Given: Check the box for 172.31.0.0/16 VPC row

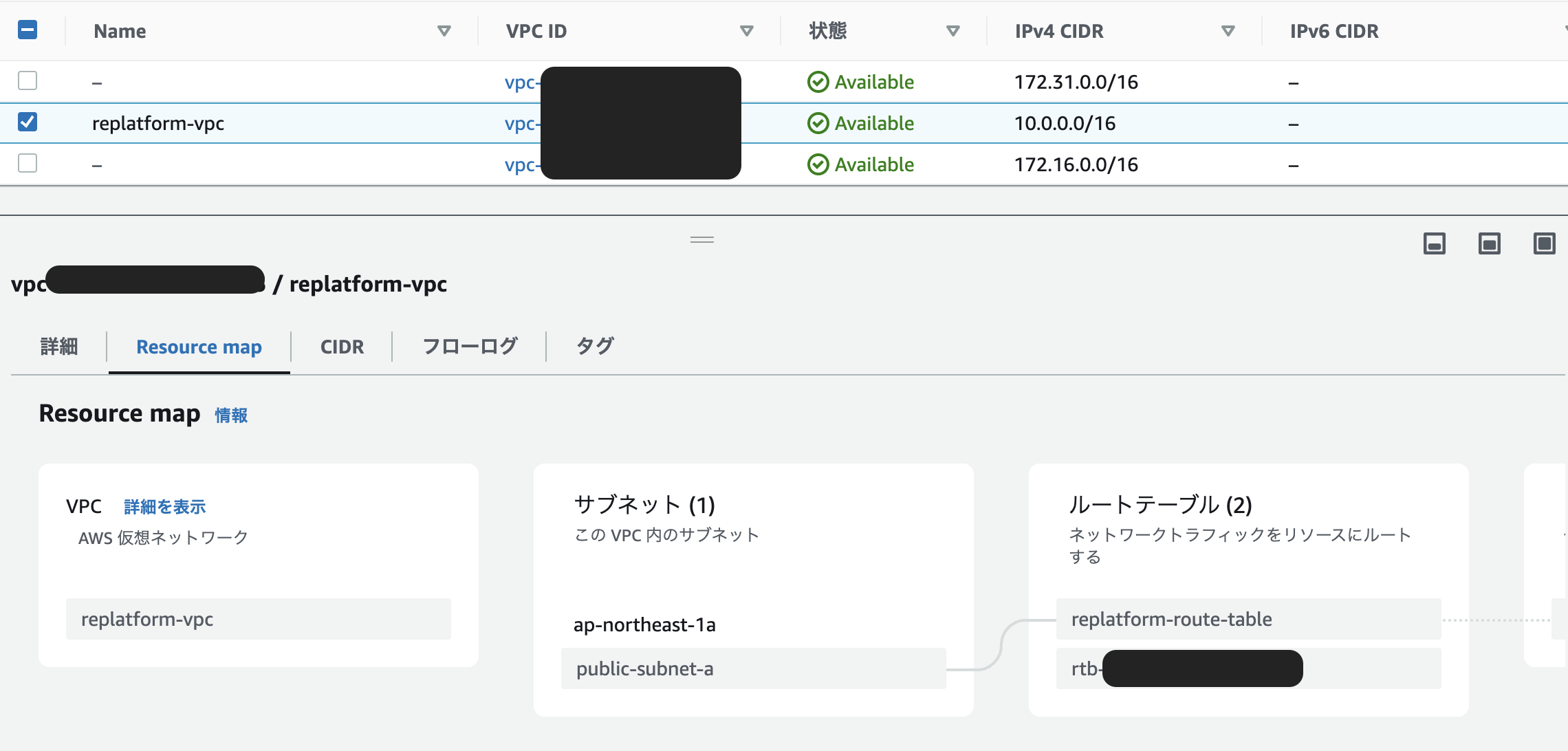Looking at the screenshot, I should [x=28, y=80].
